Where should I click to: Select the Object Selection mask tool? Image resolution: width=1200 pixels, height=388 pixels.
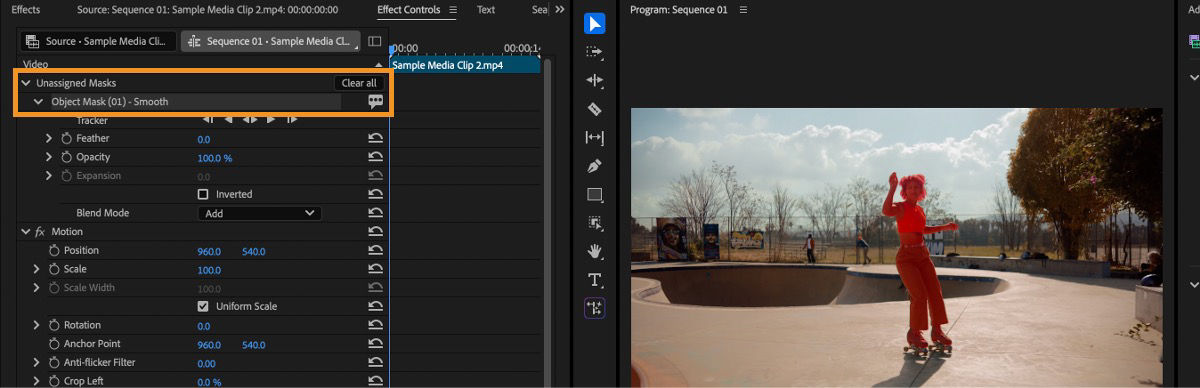[594, 223]
